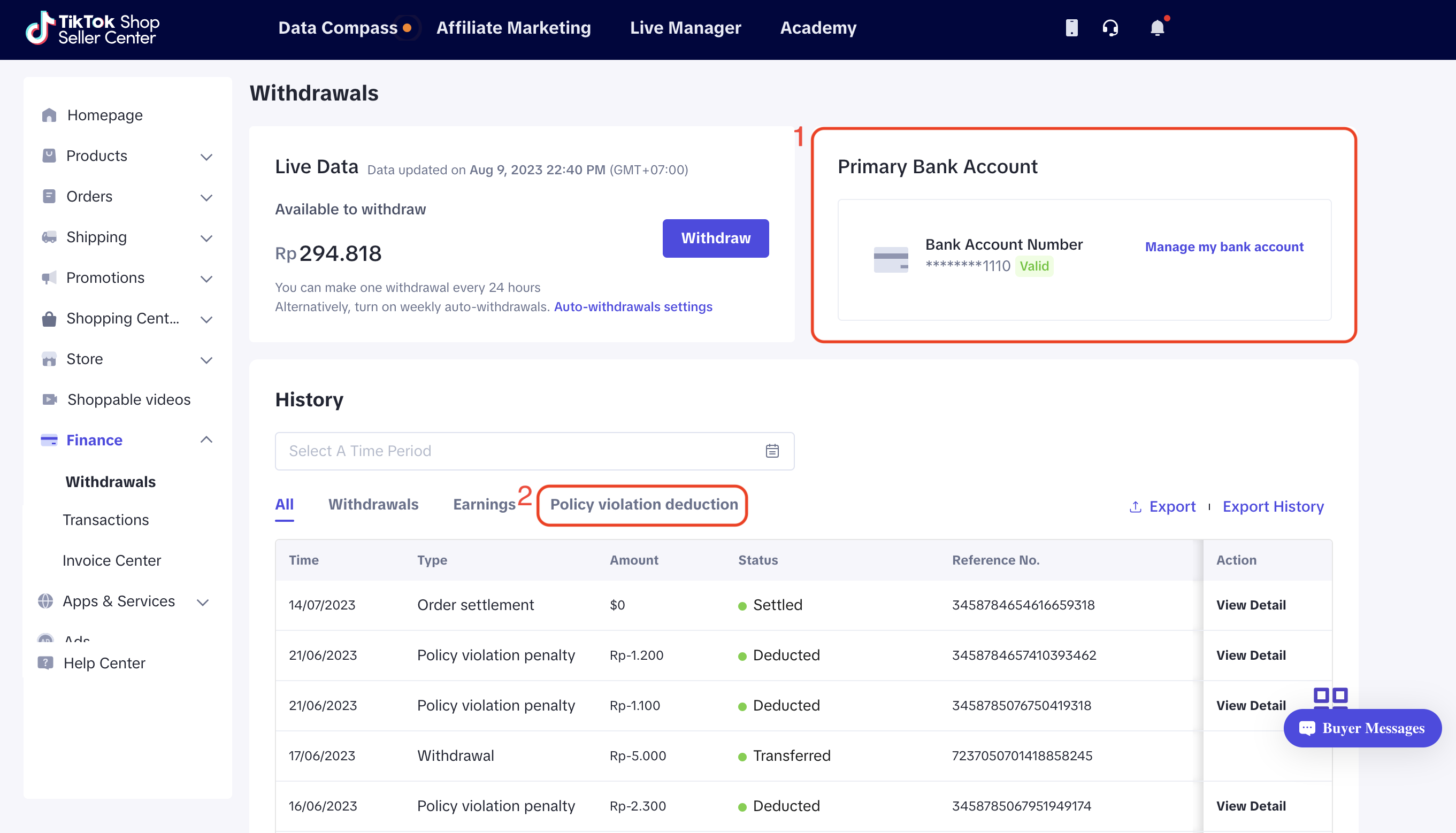
Task: Click the notification bell icon
Action: tap(1156, 28)
